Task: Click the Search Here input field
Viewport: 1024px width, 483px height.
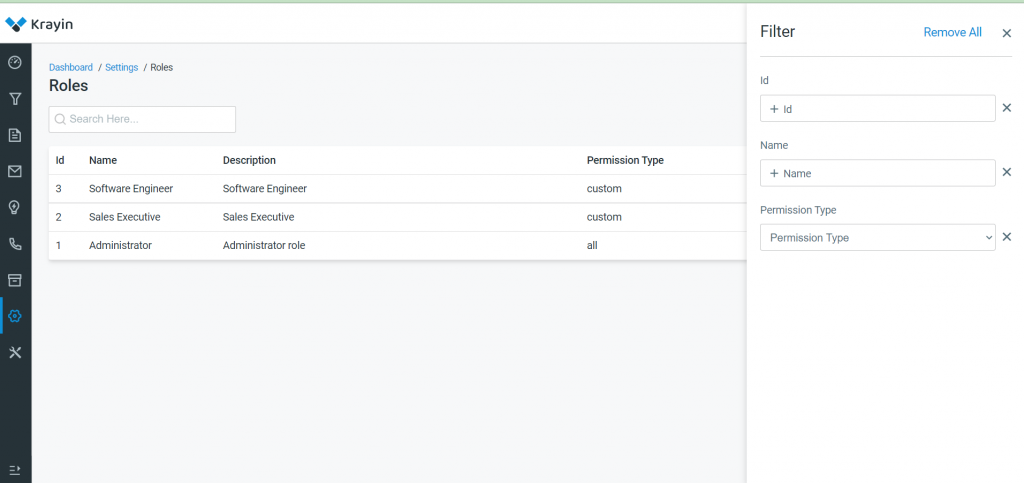Action: tap(142, 119)
